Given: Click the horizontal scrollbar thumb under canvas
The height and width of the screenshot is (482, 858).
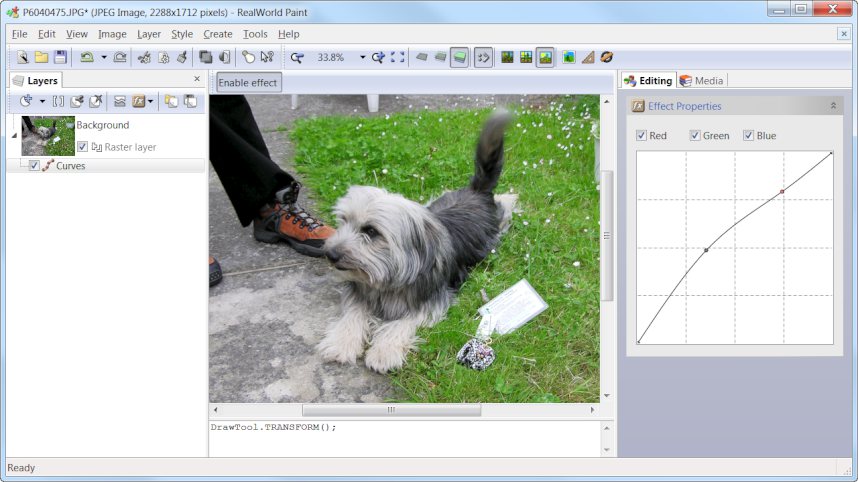Looking at the screenshot, I should 391,410.
